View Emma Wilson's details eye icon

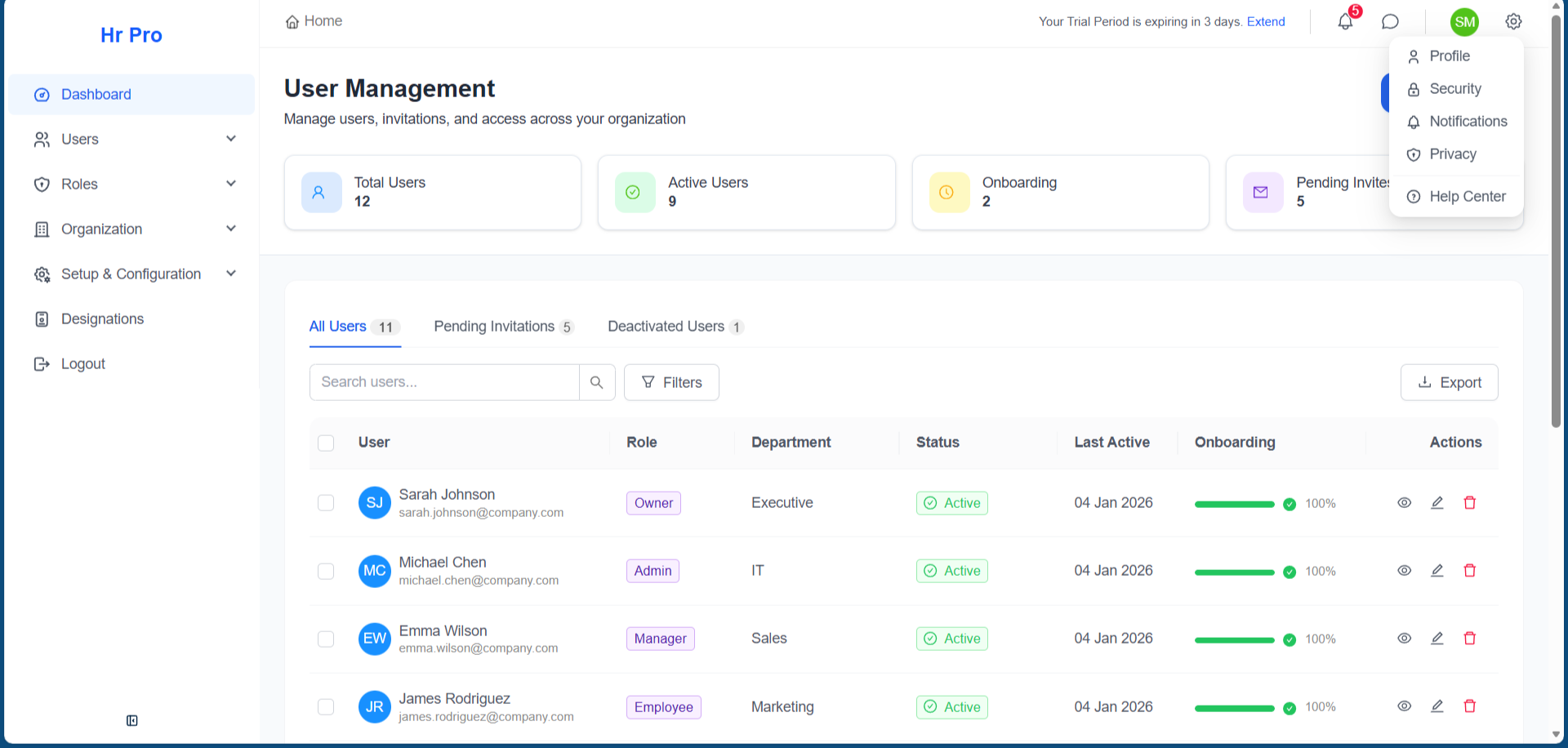point(1405,639)
